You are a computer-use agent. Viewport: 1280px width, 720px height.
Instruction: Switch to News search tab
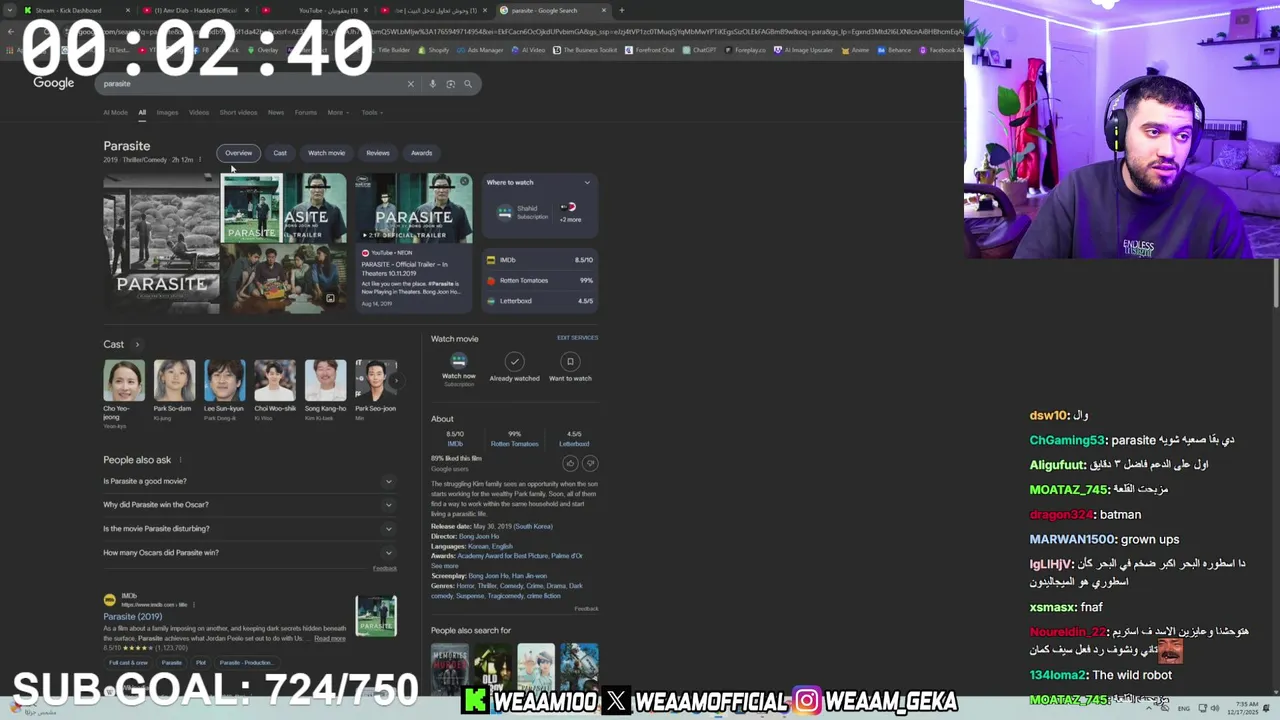(x=276, y=112)
